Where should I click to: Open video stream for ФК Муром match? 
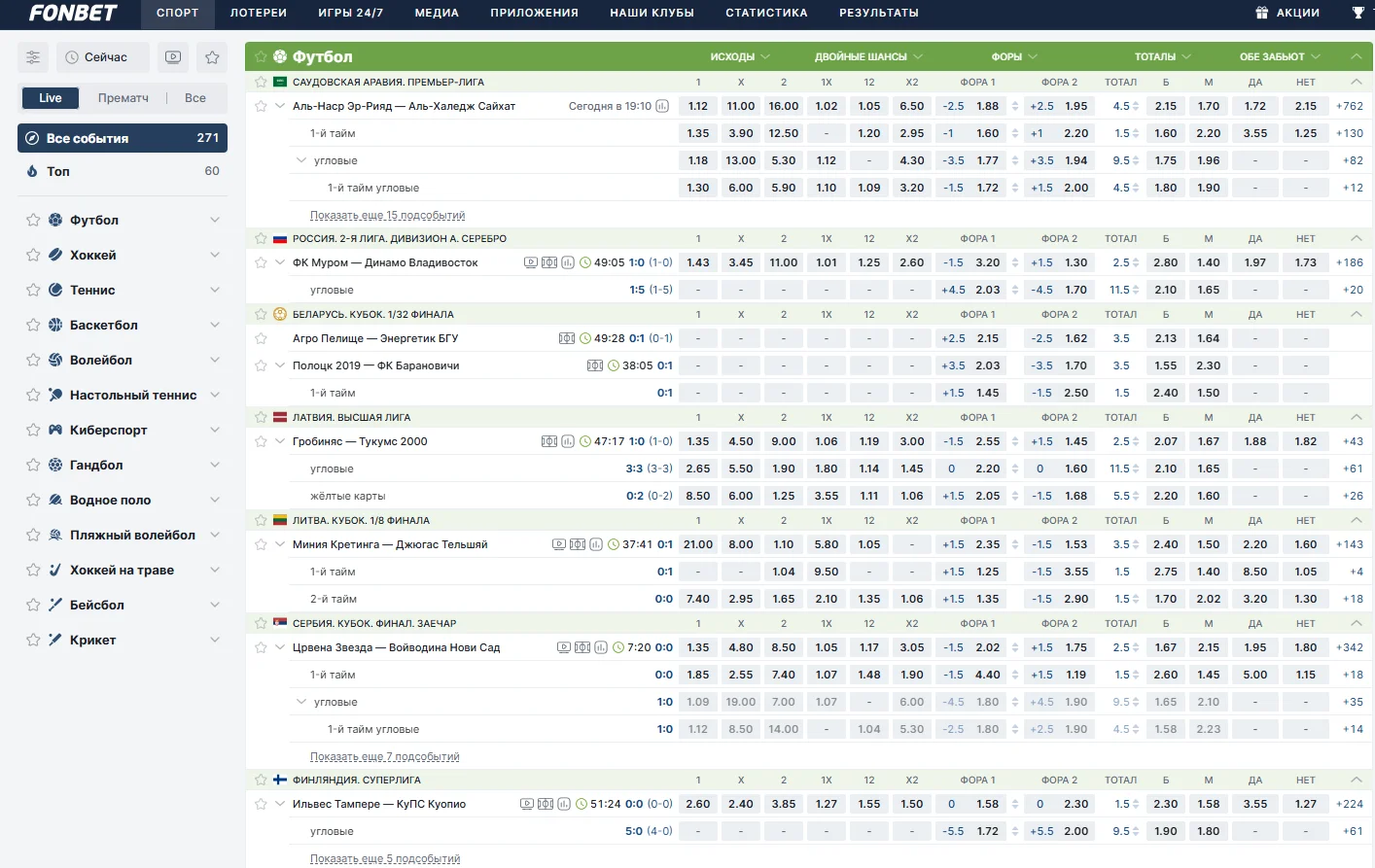point(531,262)
